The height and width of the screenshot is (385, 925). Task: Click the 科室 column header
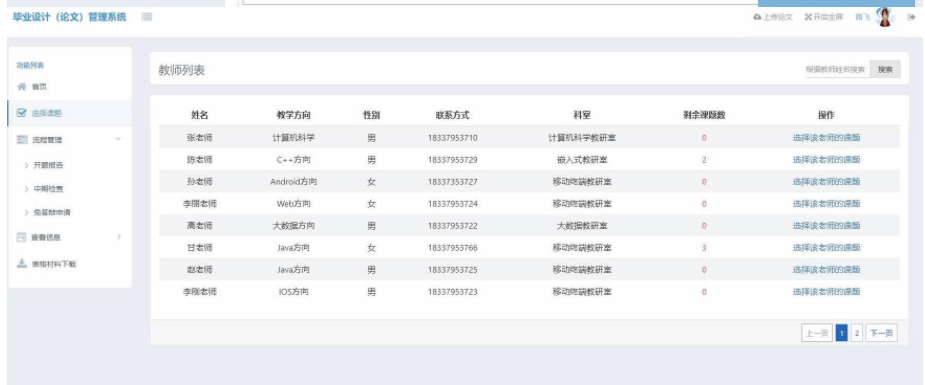(x=582, y=116)
